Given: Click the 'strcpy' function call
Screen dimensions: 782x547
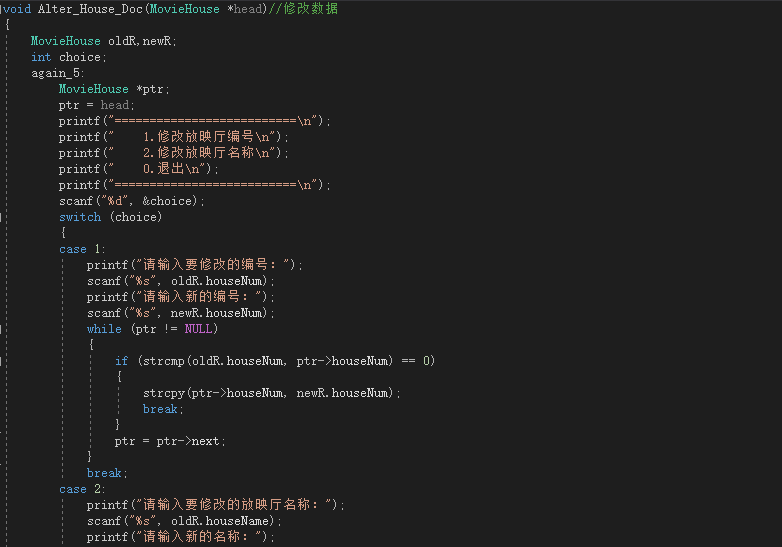Looking at the screenshot, I should [164, 393].
